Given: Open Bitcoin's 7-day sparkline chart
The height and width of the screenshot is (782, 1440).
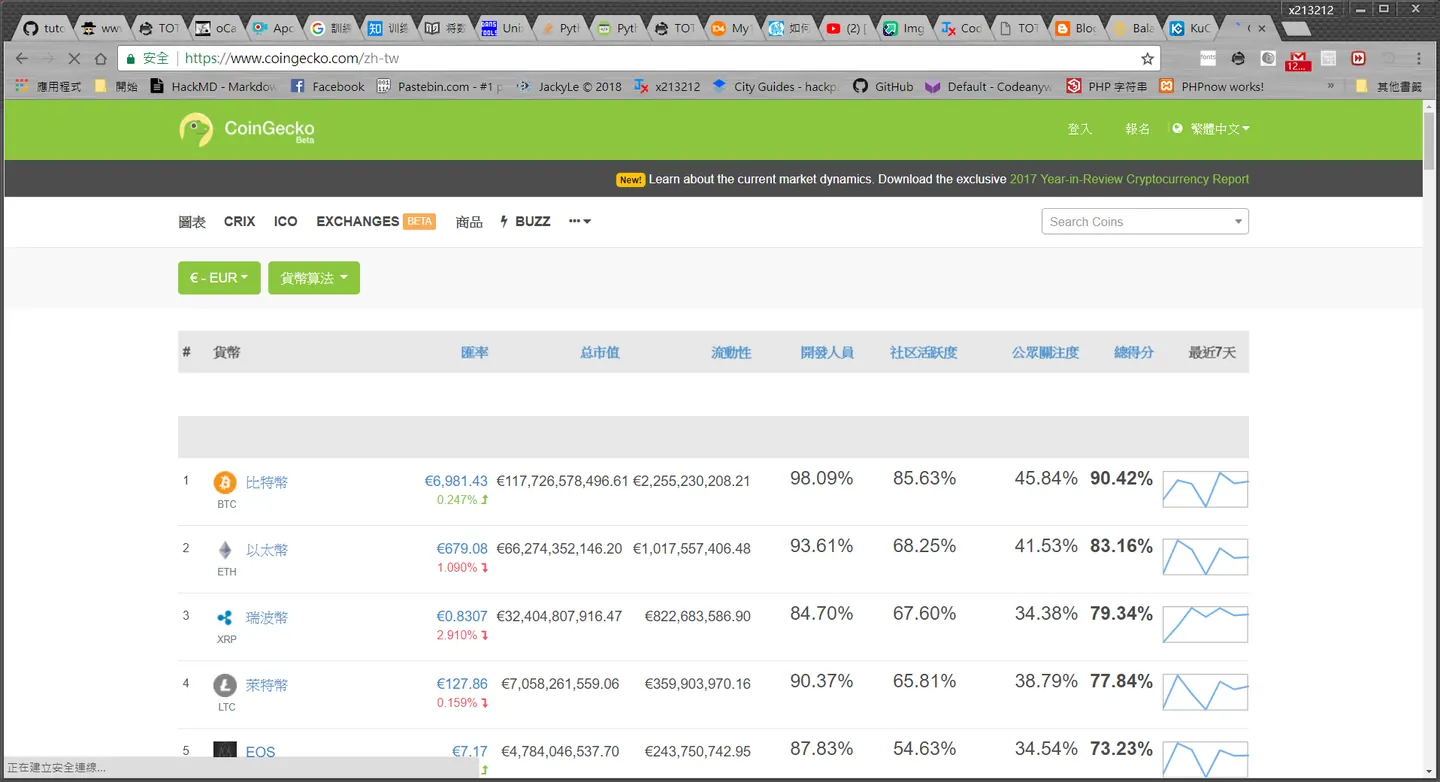Looking at the screenshot, I should click(1205, 489).
